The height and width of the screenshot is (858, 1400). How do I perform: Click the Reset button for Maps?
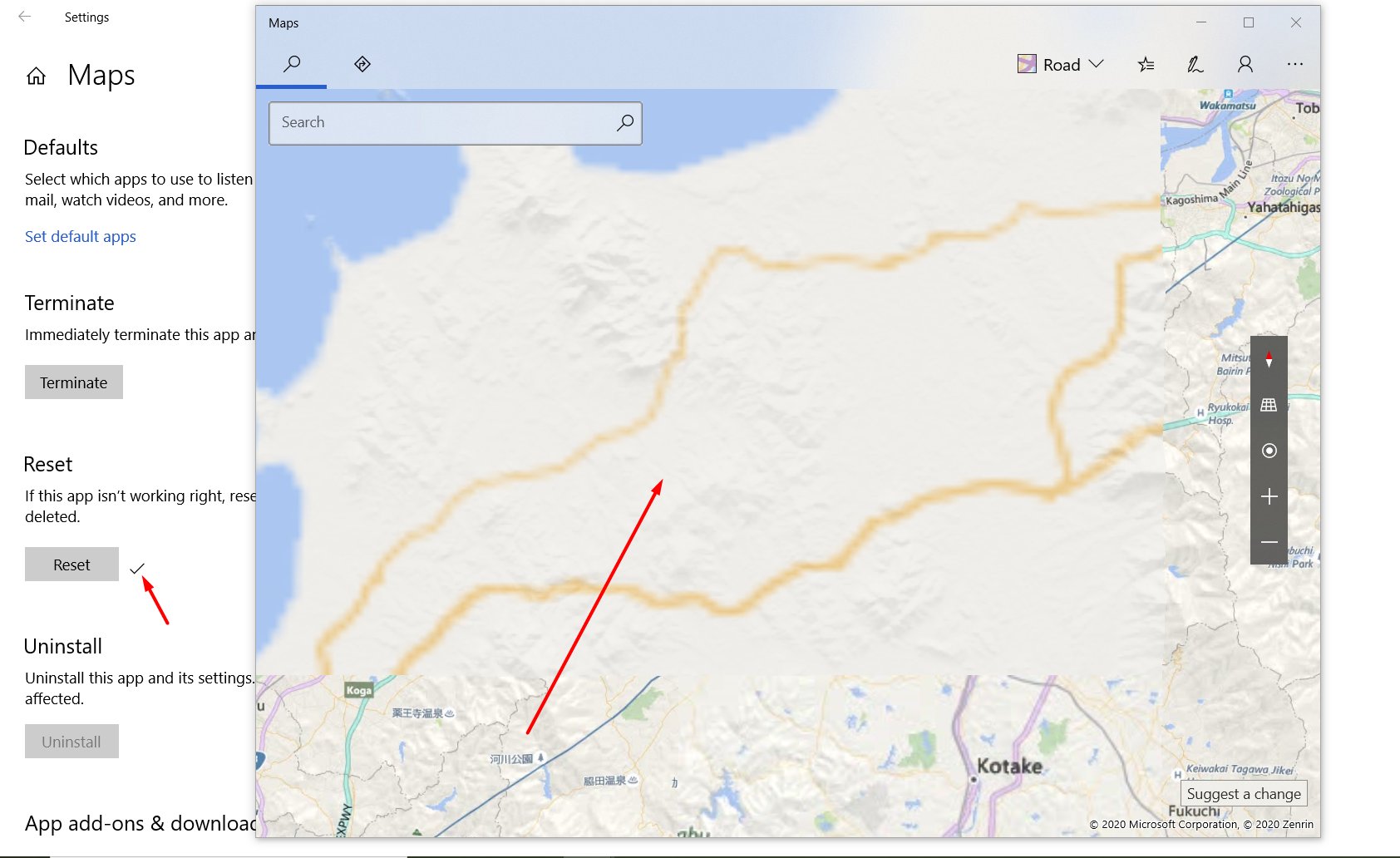coord(71,565)
